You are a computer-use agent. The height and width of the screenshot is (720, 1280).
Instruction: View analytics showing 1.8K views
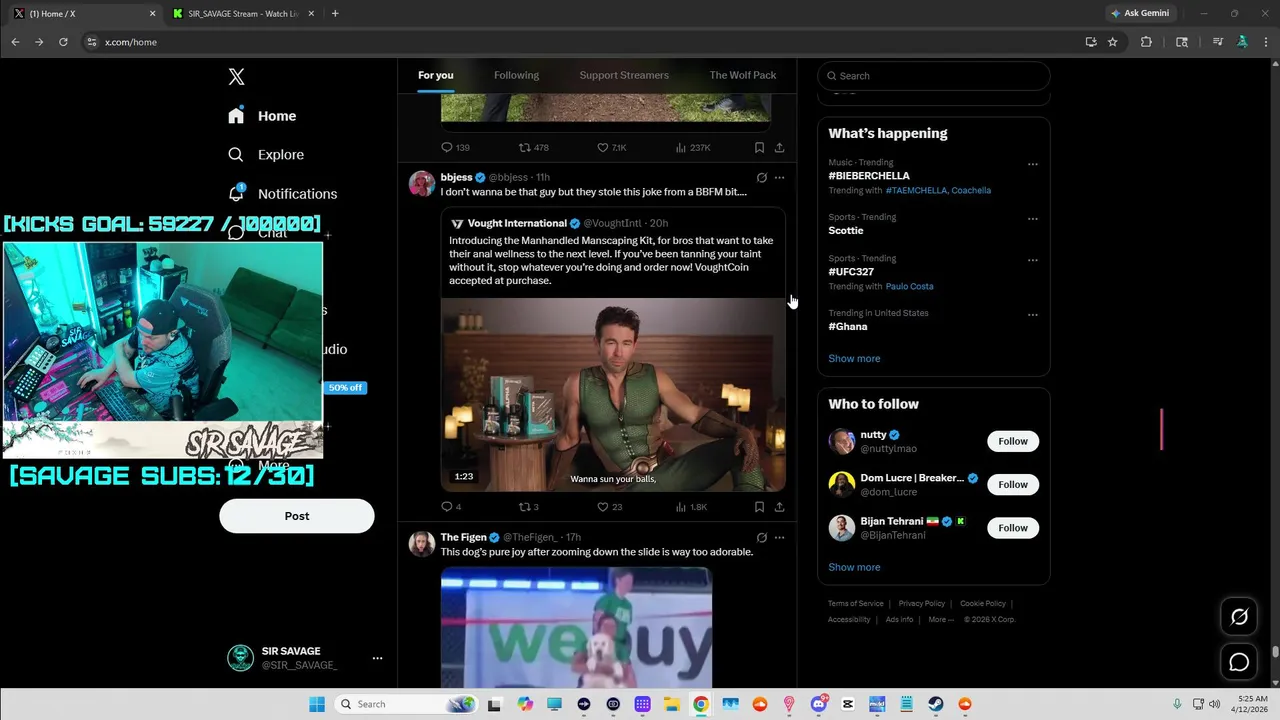pyautogui.click(x=691, y=507)
